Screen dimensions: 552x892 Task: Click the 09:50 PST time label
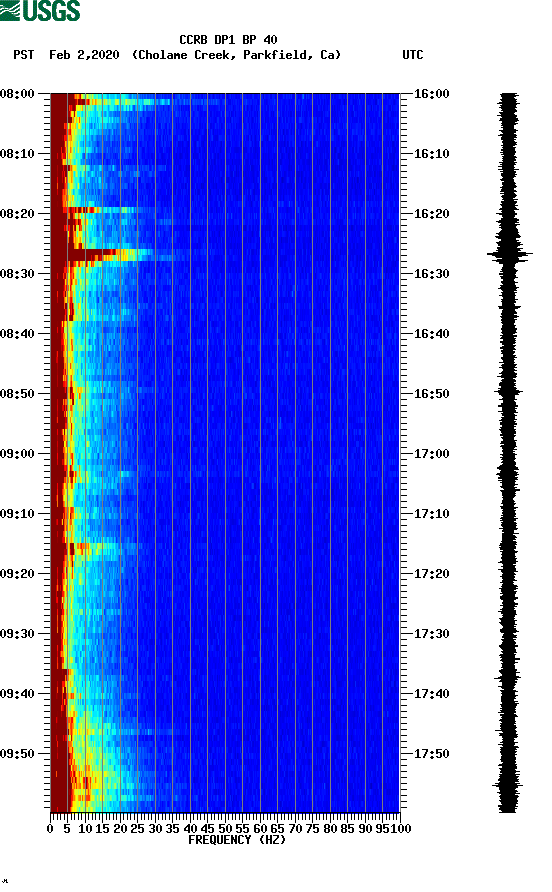(18, 754)
